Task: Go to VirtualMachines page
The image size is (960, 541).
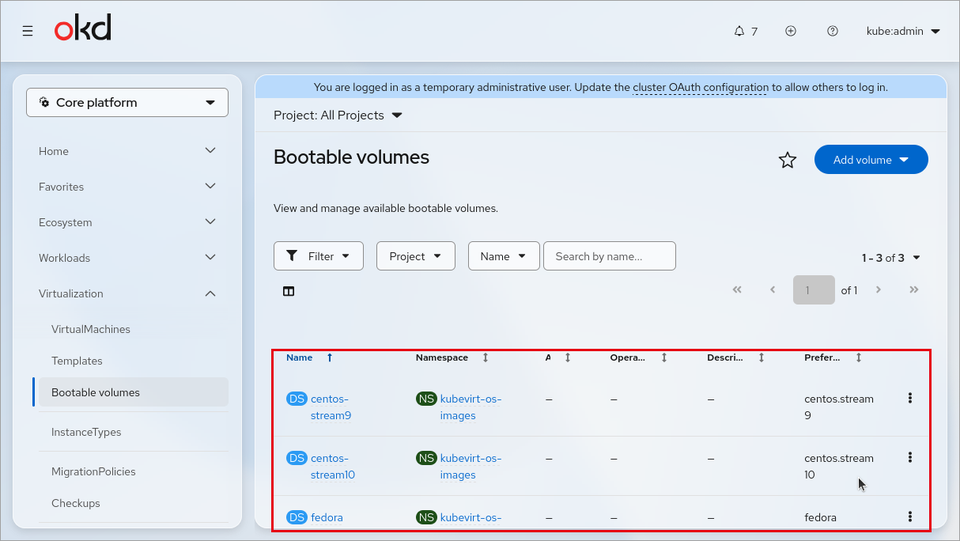Action: pyautogui.click(x=91, y=329)
